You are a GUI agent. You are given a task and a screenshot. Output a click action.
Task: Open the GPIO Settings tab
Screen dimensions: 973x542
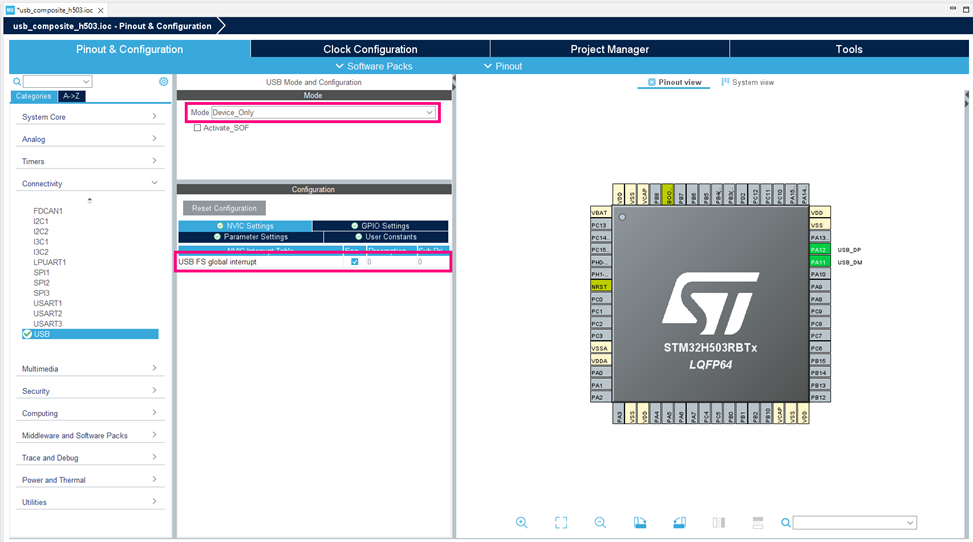[380, 226]
